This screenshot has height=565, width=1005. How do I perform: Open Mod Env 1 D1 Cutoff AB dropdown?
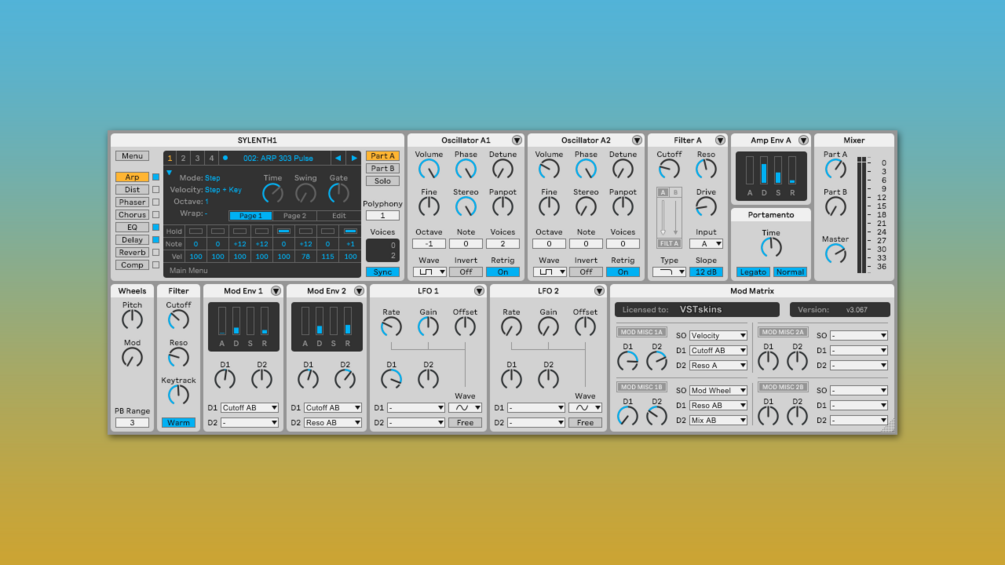point(249,407)
